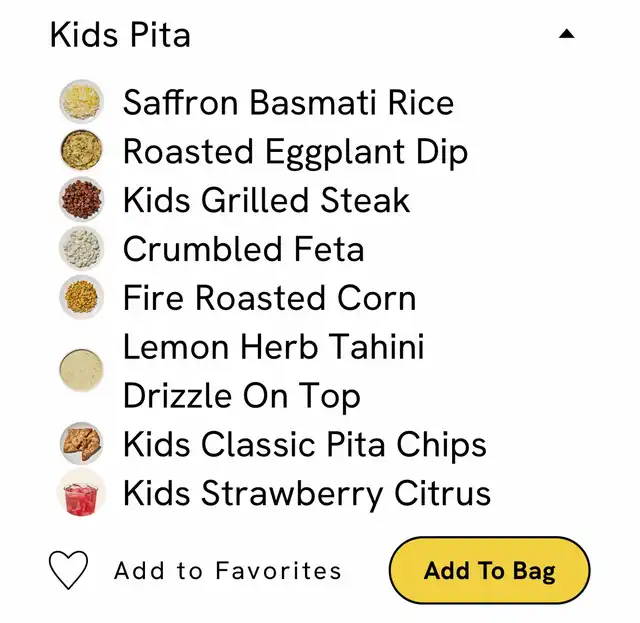Click the Kids Grilled Steak icon
The image size is (640, 623).
pos(81,200)
